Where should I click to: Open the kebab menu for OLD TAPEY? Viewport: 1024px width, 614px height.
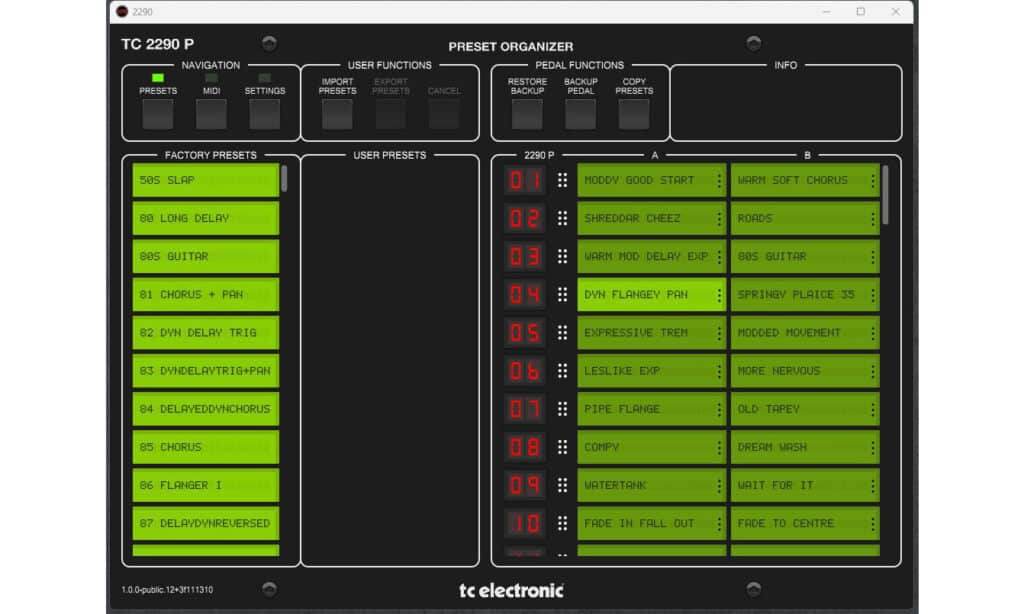pyautogui.click(x=872, y=409)
